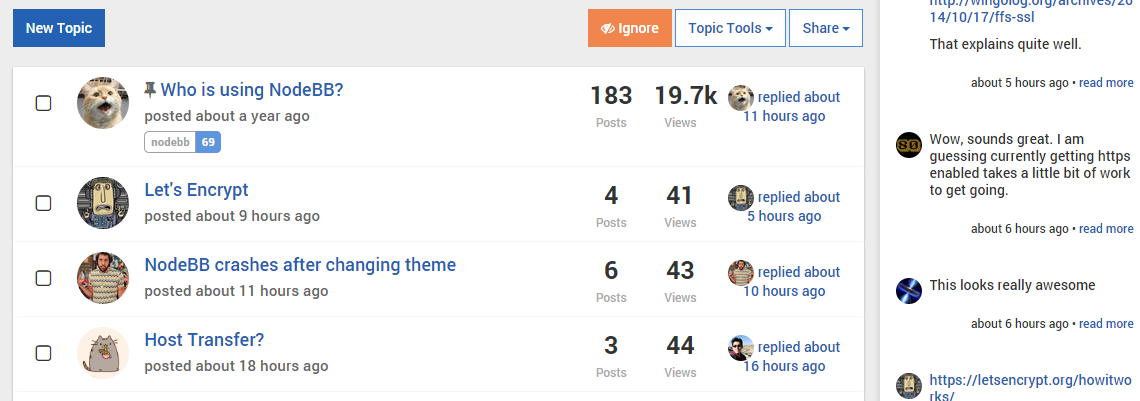
Task: Click the Let's Encrypt topic author avatar
Action: tap(103, 203)
